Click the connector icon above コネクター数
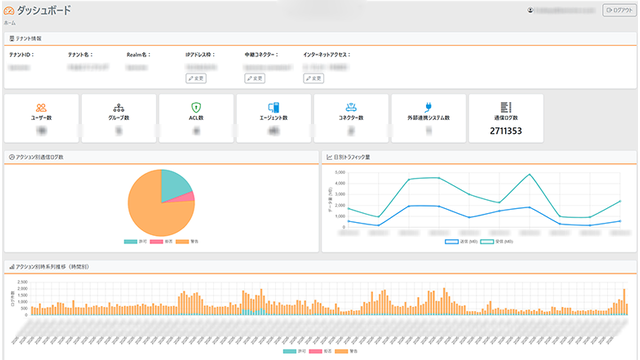 351,107
